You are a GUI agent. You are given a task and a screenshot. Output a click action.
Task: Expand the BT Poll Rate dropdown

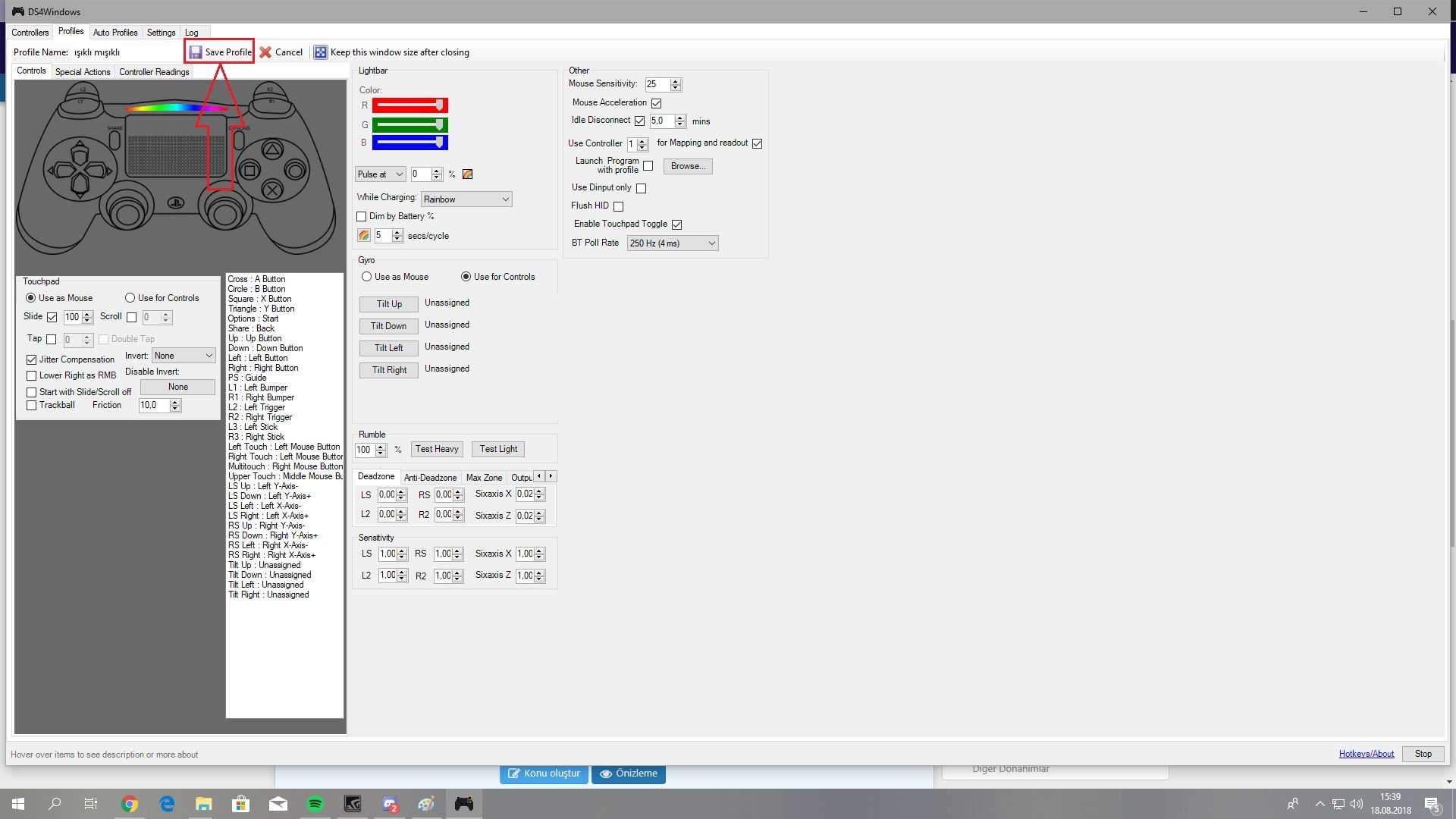672,243
